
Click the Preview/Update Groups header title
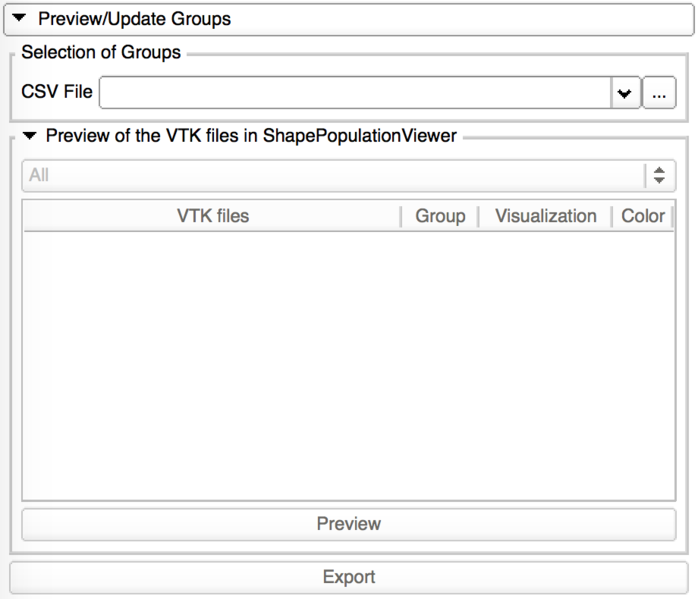pyautogui.click(x=134, y=19)
